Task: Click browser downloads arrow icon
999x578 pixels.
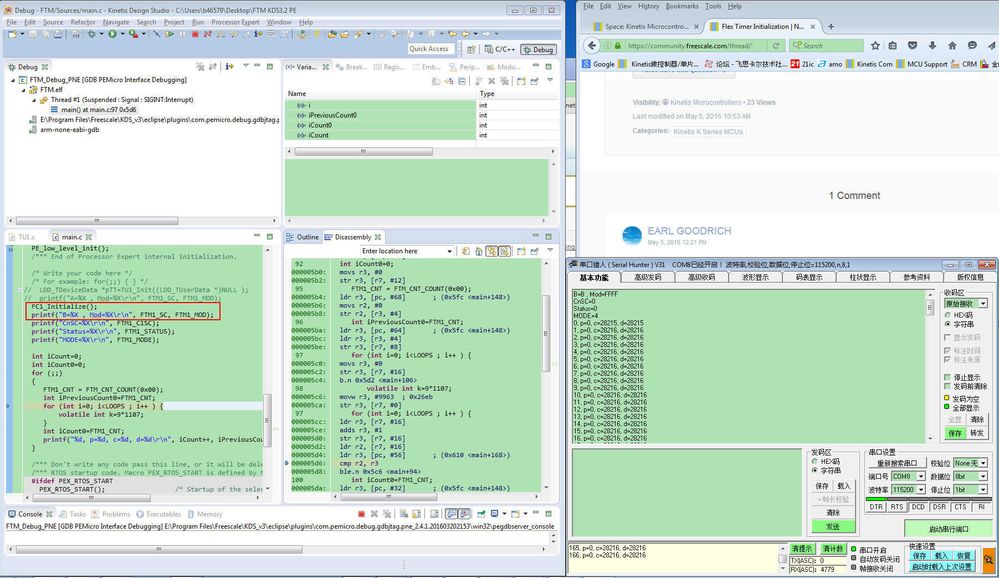Action: (x=932, y=45)
